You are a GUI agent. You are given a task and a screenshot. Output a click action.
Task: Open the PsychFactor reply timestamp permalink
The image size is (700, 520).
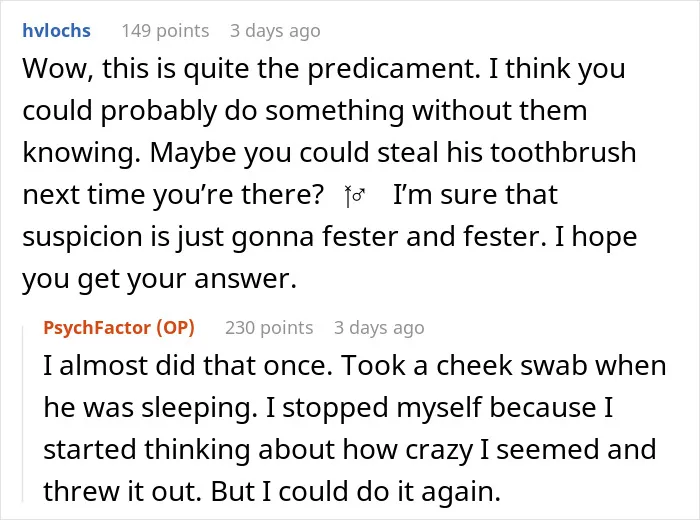click(379, 328)
